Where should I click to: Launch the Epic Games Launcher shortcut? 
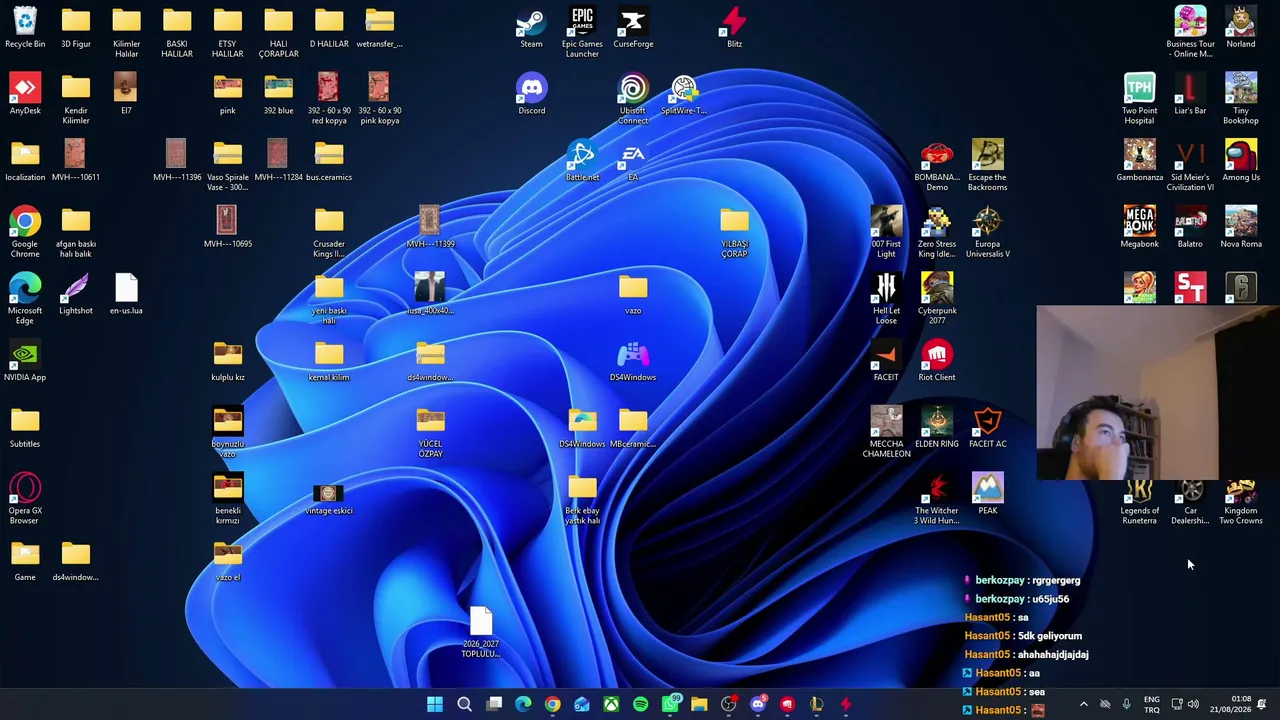click(582, 33)
